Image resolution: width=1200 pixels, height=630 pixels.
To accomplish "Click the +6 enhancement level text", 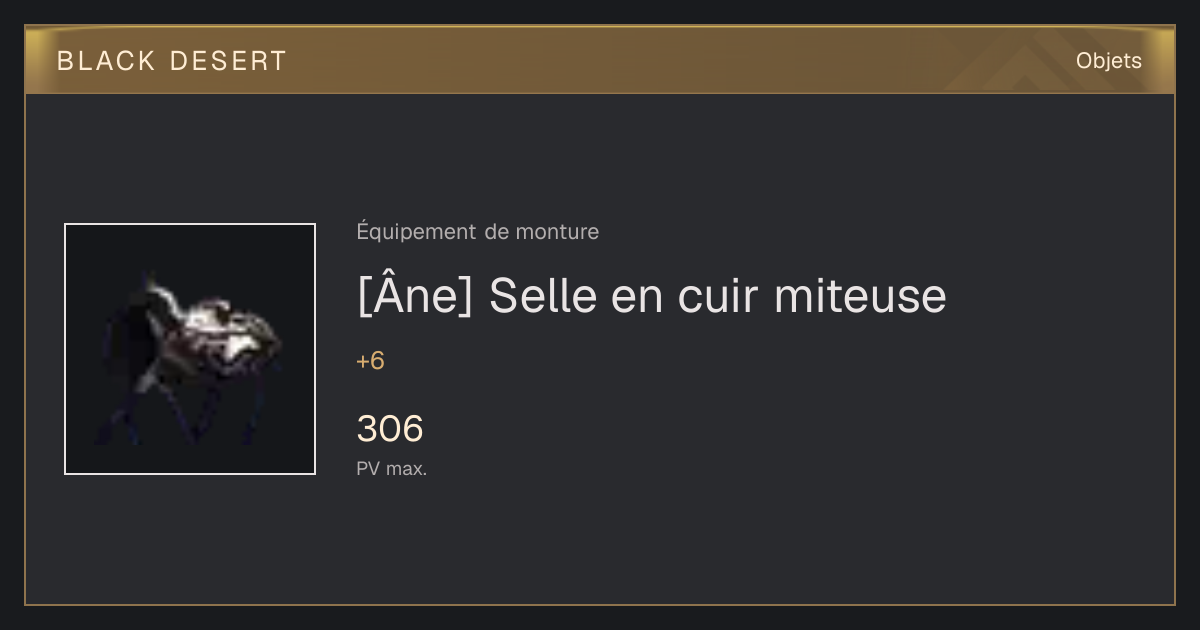I will tap(370, 361).
